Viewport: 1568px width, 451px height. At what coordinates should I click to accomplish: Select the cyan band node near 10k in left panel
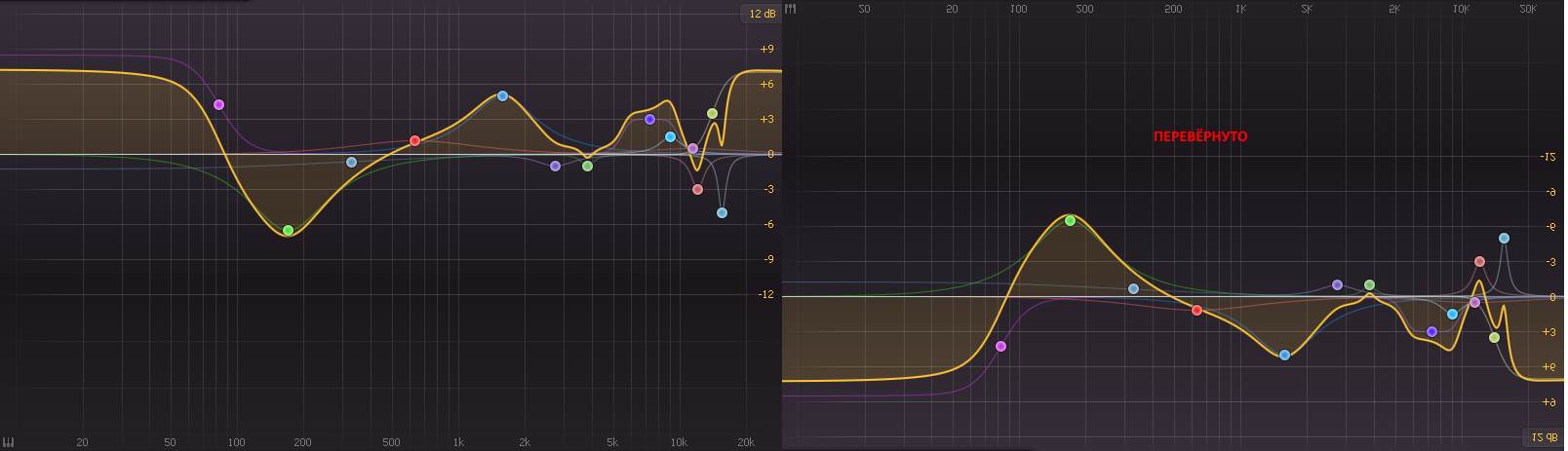(671, 137)
